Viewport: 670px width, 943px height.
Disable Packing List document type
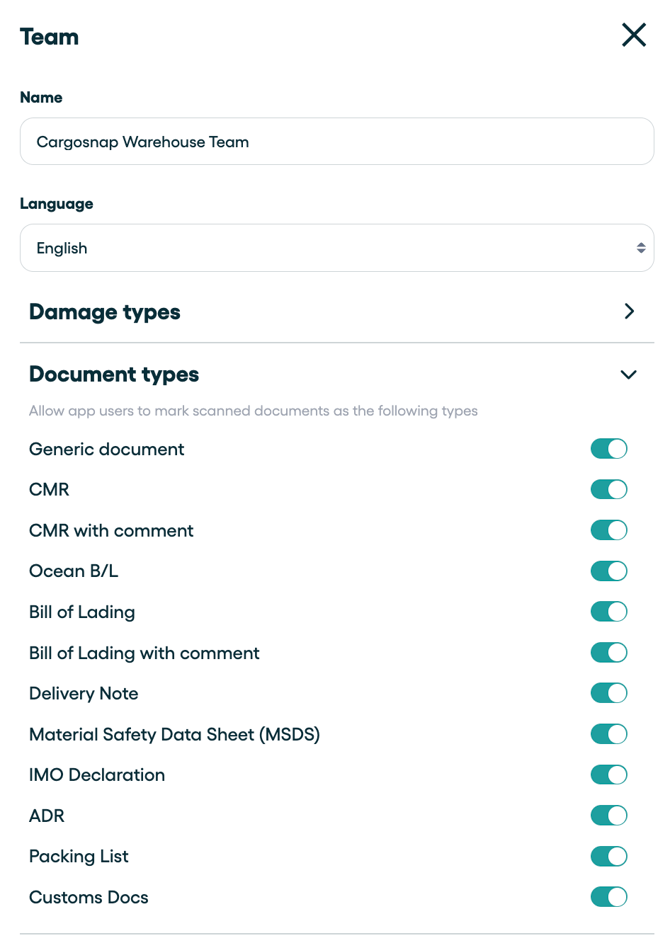(608, 856)
